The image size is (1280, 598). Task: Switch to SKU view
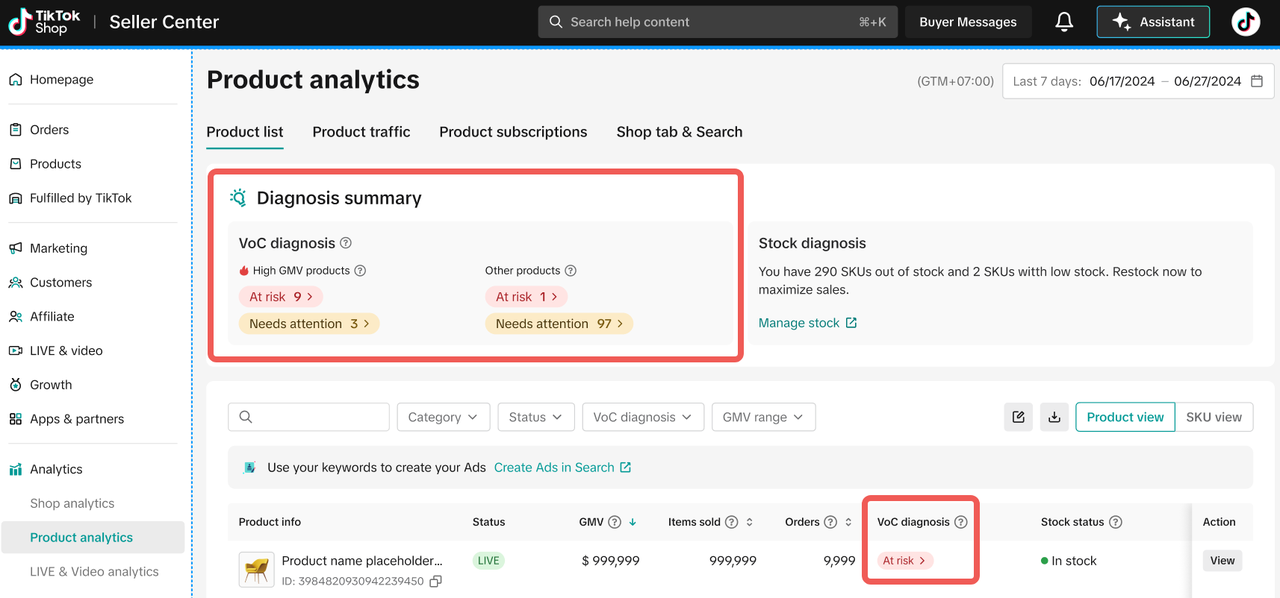point(1213,417)
